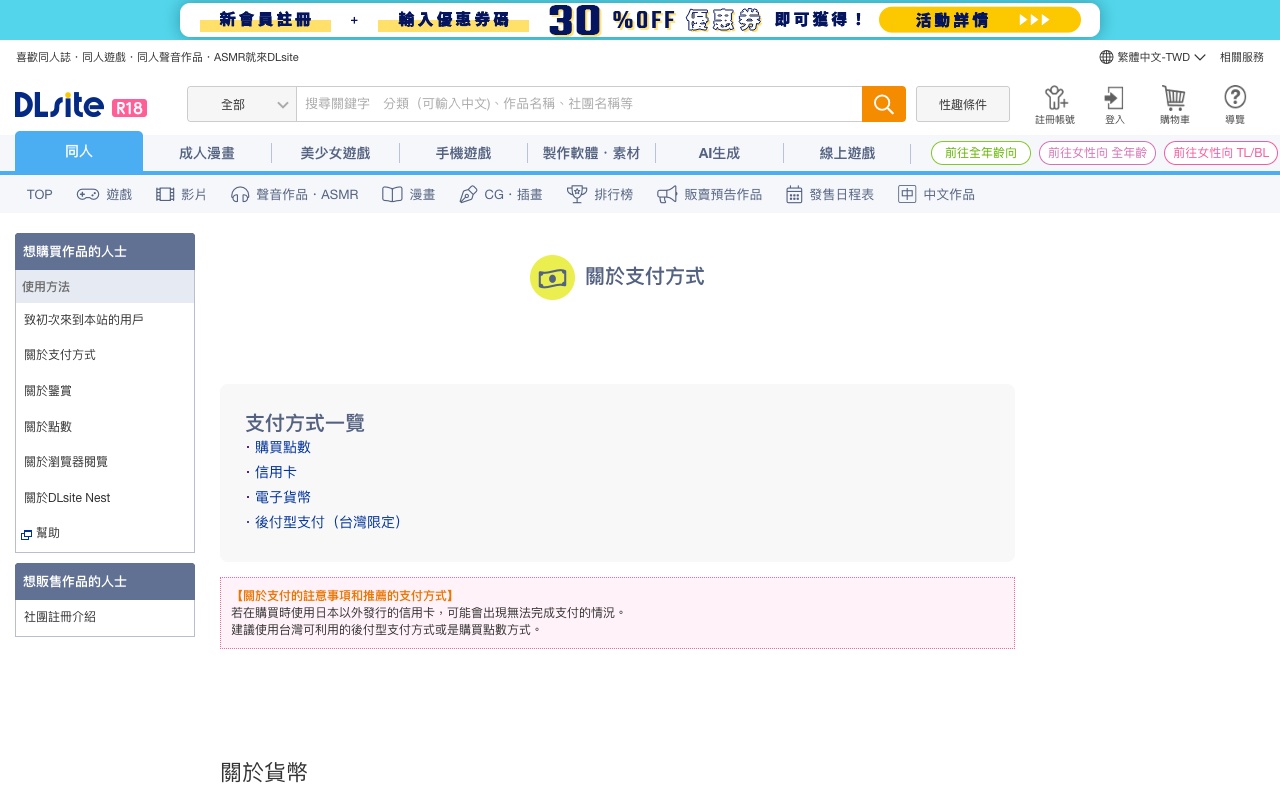Screen dimensions: 1280x800
Task: Click the orange search magnifier button
Action: coord(884,104)
